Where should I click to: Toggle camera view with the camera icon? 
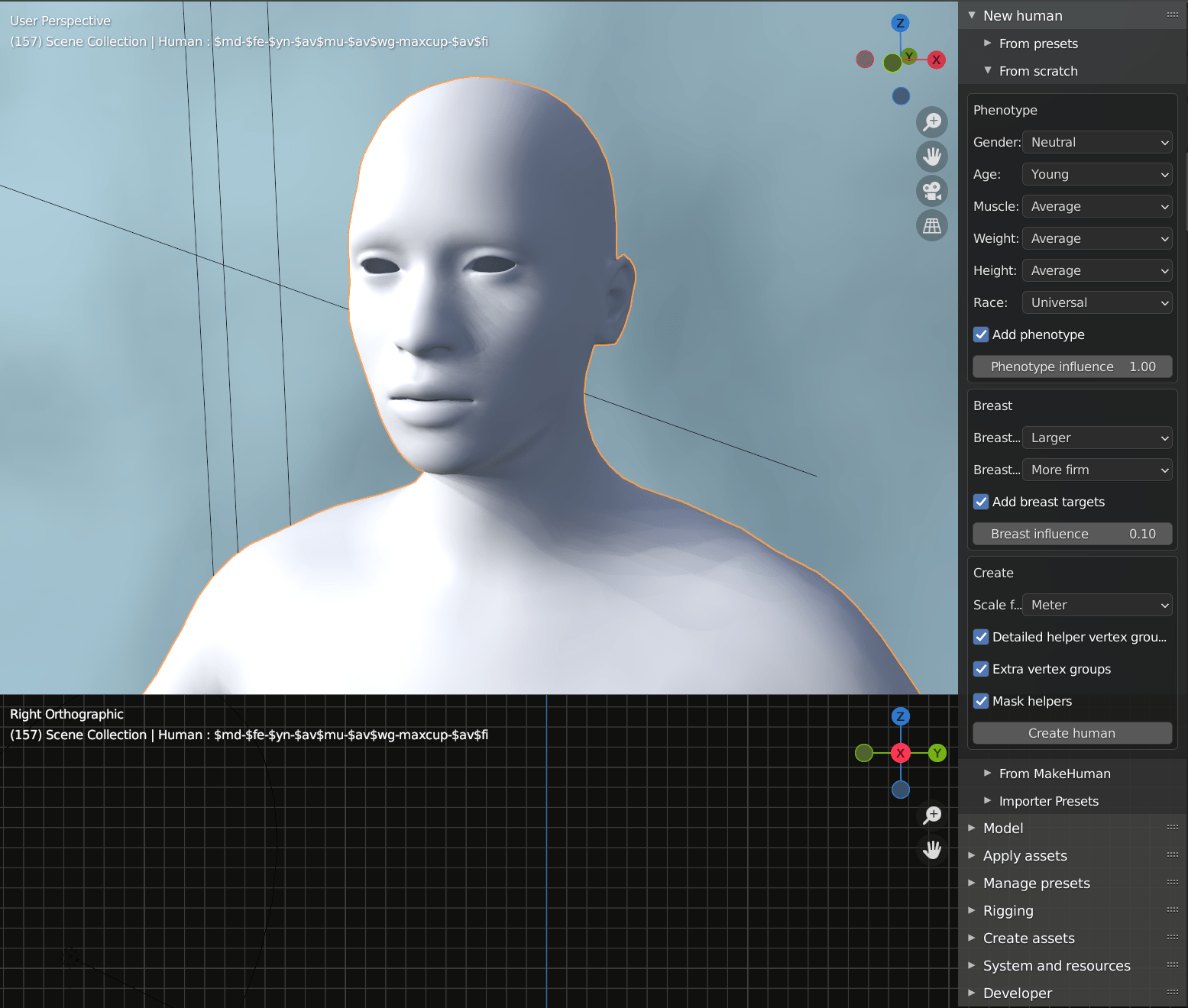click(x=932, y=191)
